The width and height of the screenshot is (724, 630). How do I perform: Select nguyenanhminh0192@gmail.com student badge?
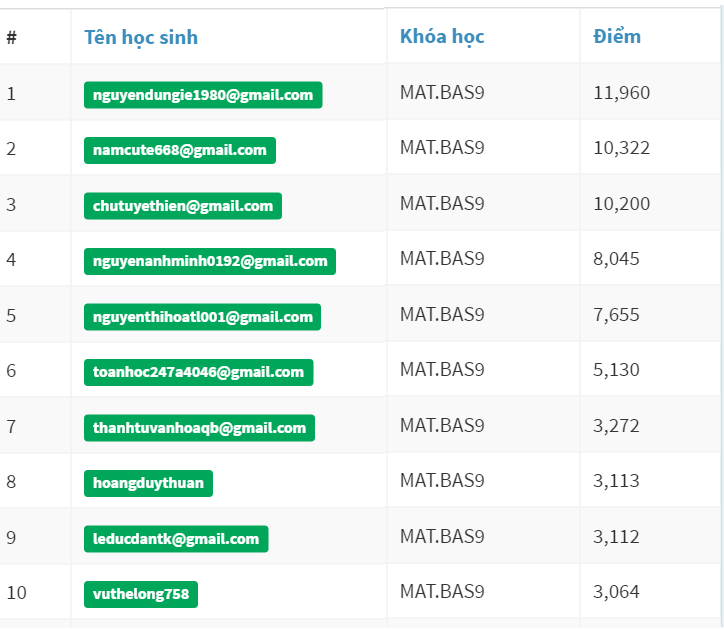210,261
